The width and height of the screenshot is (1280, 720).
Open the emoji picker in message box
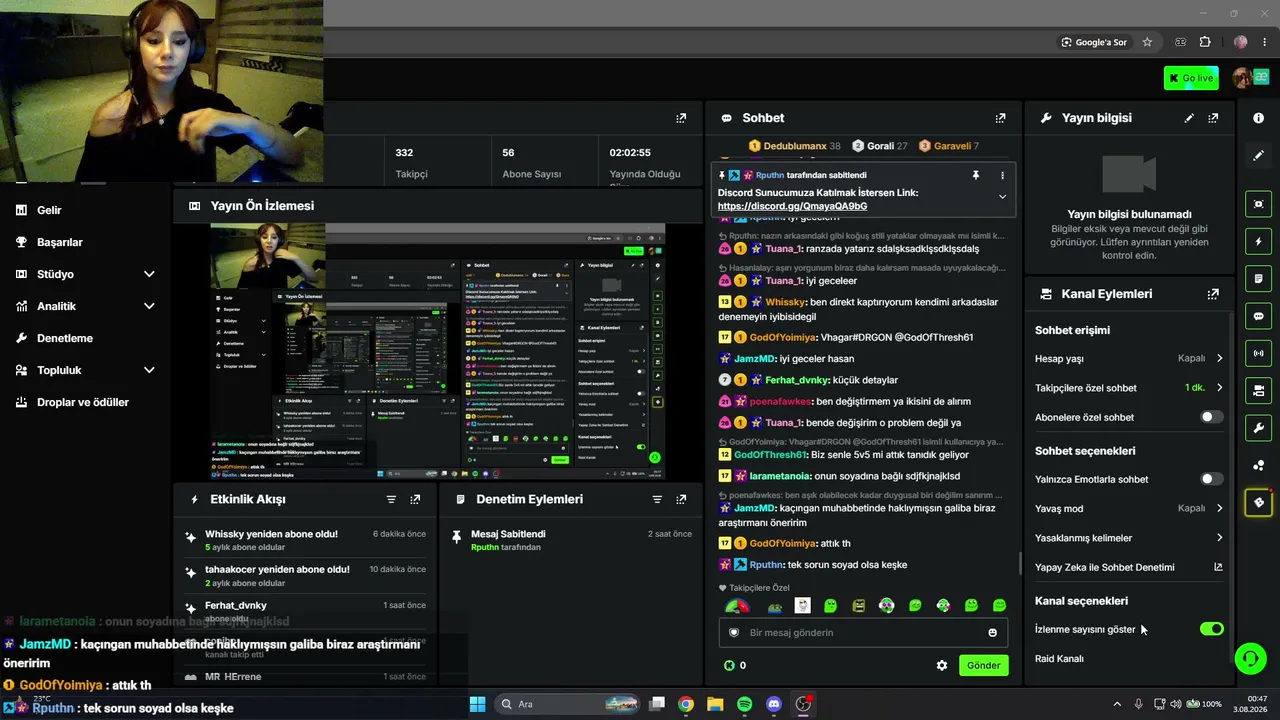pyautogui.click(x=992, y=632)
